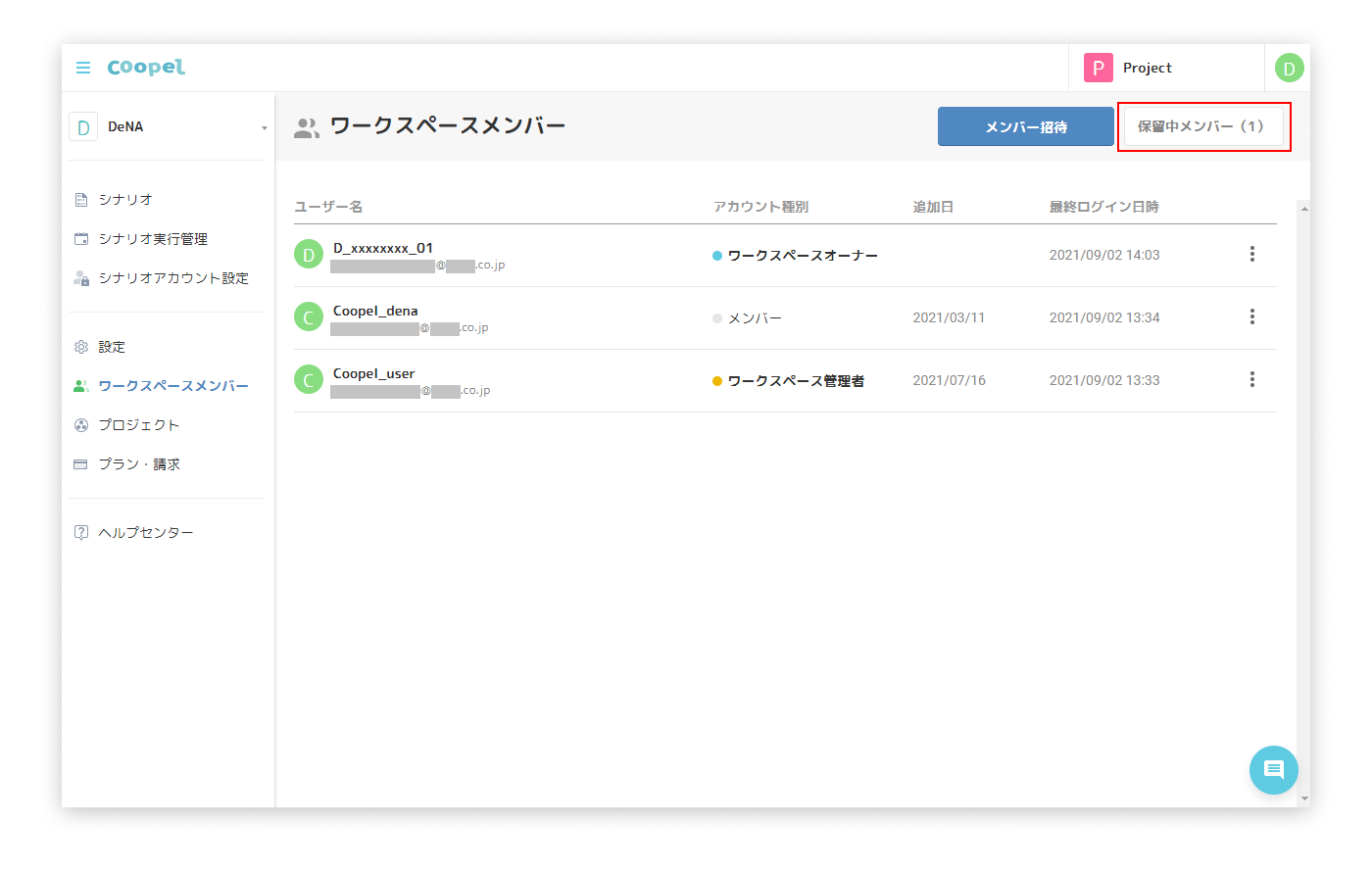The height and width of the screenshot is (874, 1372).
Task: Open ヘルプセンター
Action: [x=146, y=533]
